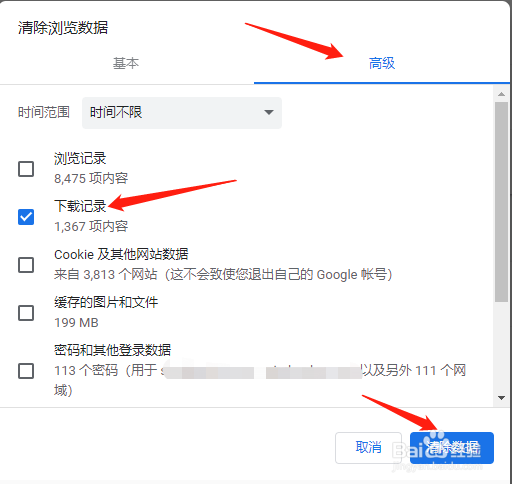This screenshot has height=484, width=512.
Task: Click the 浏览记录 label text
Action: (x=80, y=158)
